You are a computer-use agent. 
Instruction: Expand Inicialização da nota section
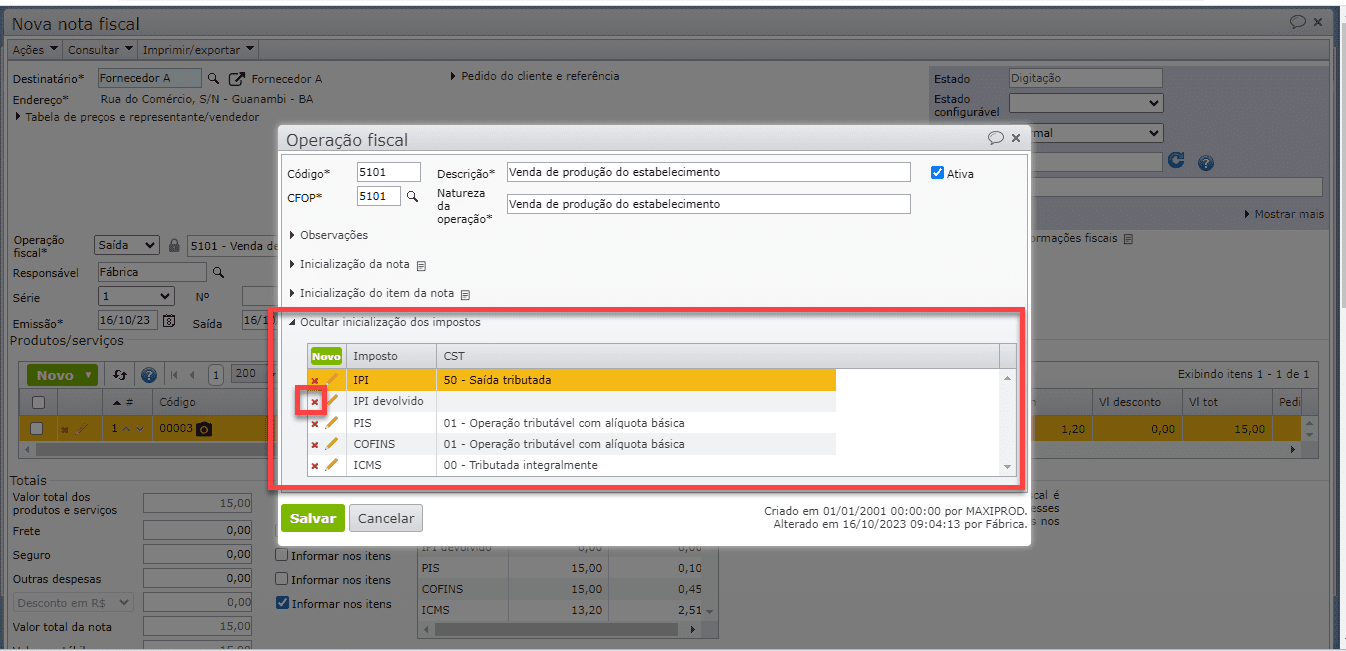pos(349,265)
